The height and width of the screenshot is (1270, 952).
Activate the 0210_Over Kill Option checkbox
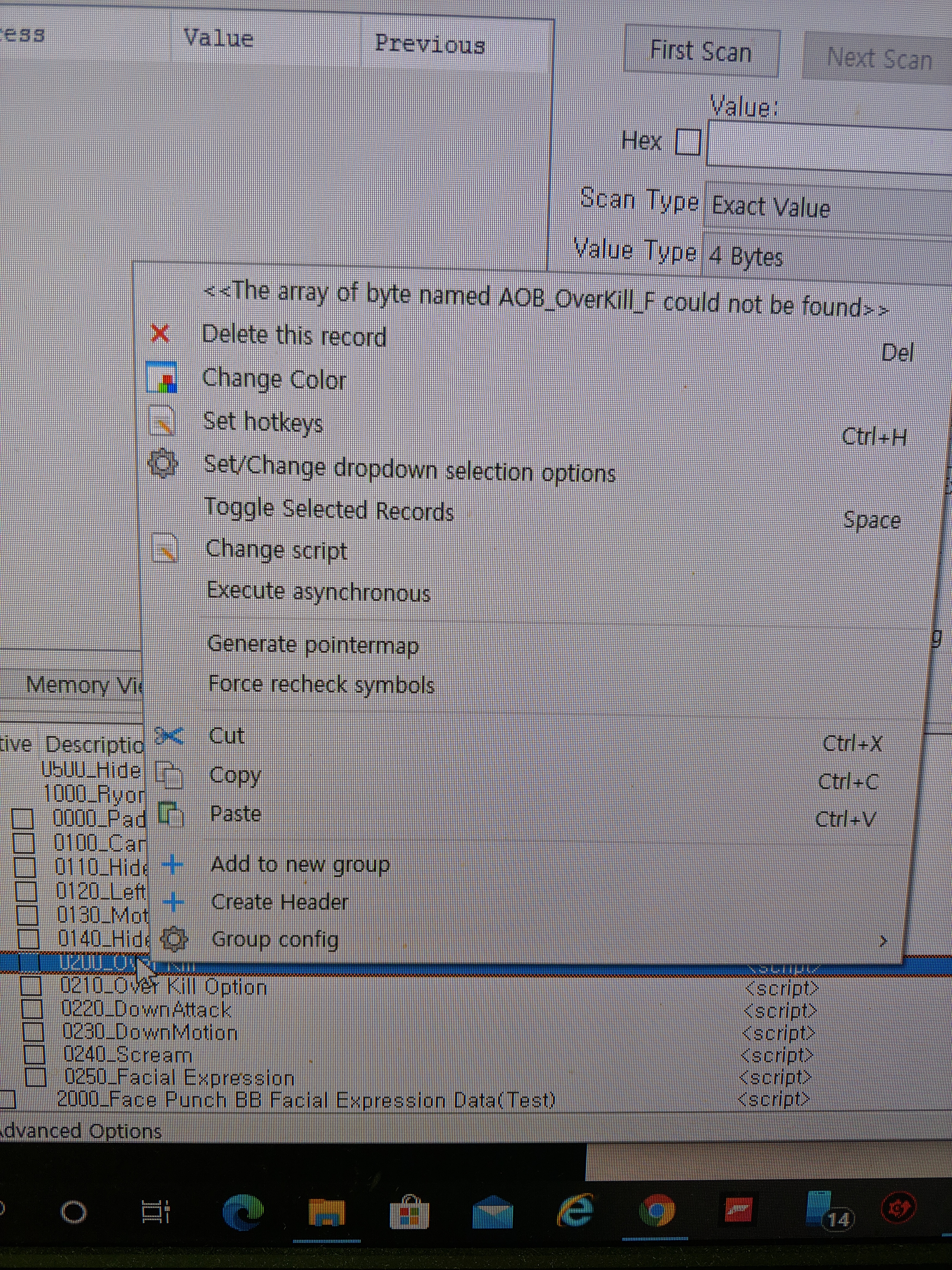tap(31, 986)
